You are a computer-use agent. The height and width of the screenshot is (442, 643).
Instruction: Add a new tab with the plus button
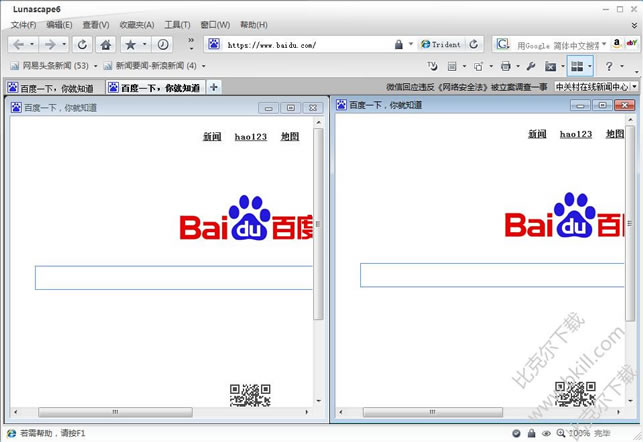[x=214, y=87]
